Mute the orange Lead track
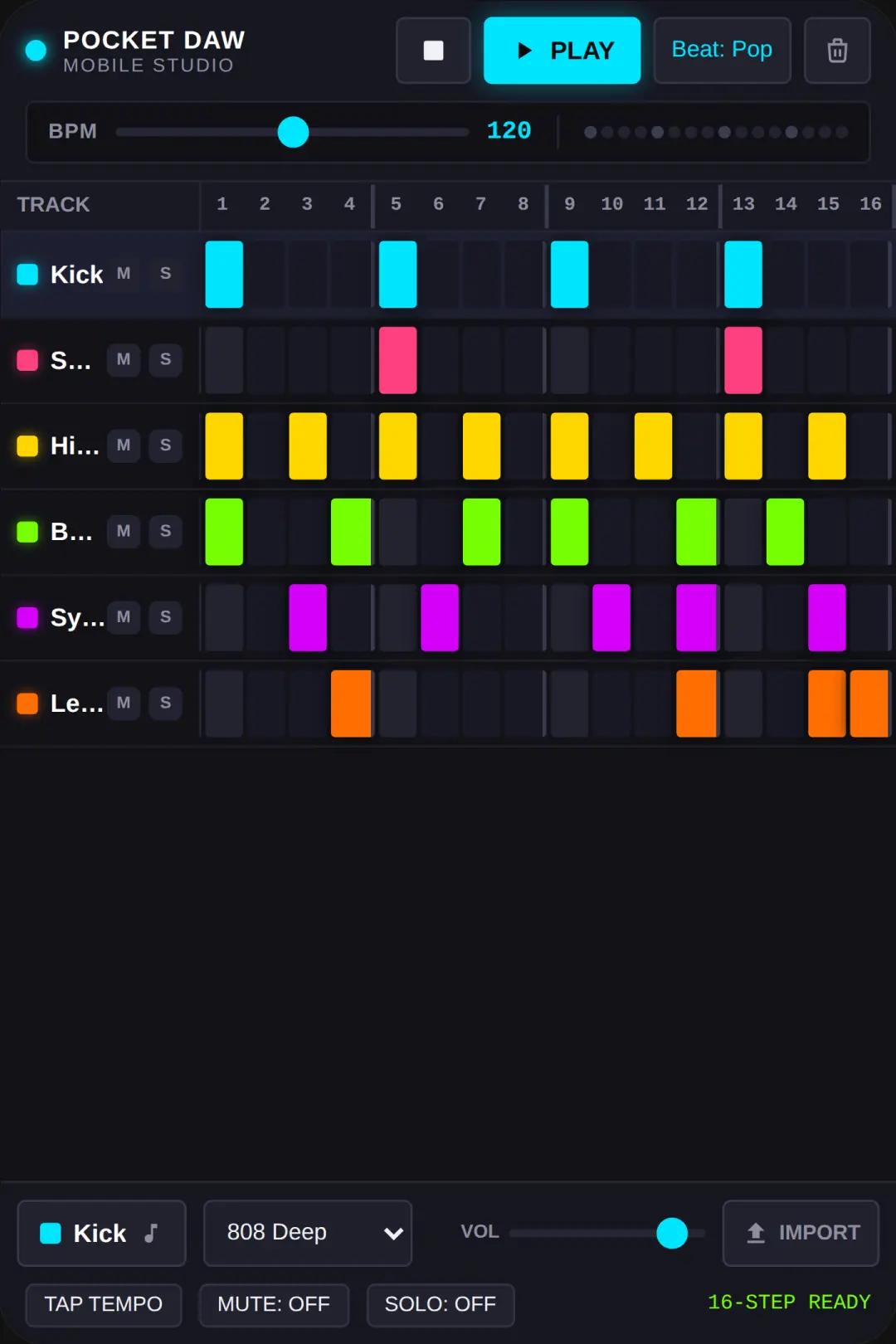The image size is (896, 1344). tap(124, 704)
